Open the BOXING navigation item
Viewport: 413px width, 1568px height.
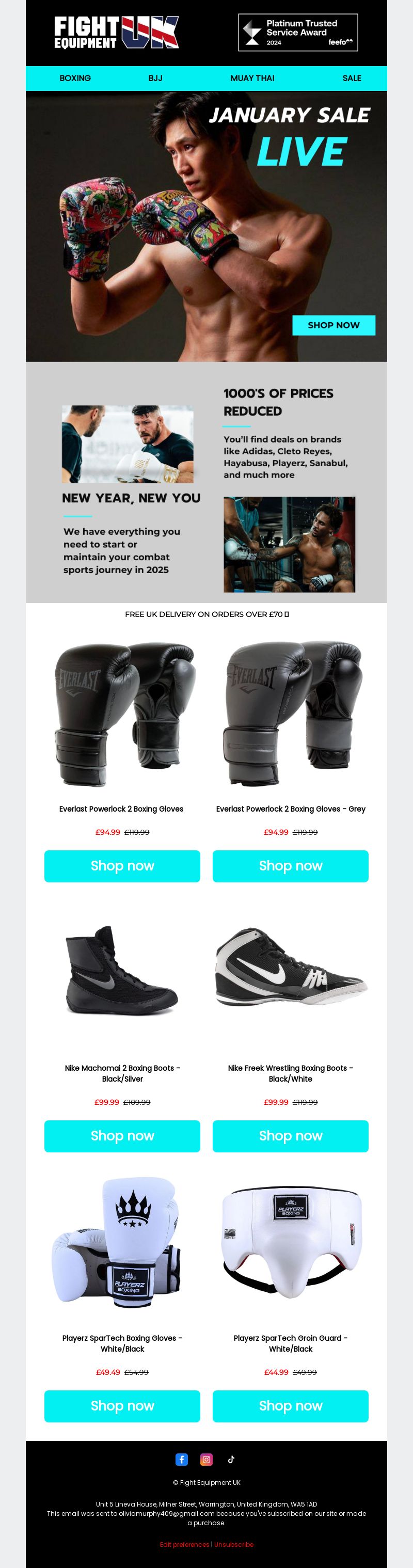tap(75, 78)
